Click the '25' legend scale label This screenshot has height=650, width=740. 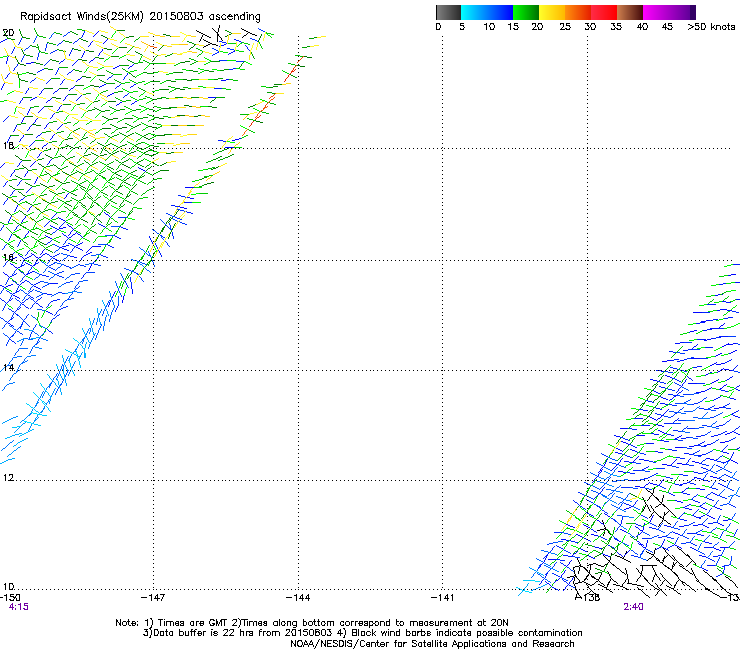click(x=565, y=27)
